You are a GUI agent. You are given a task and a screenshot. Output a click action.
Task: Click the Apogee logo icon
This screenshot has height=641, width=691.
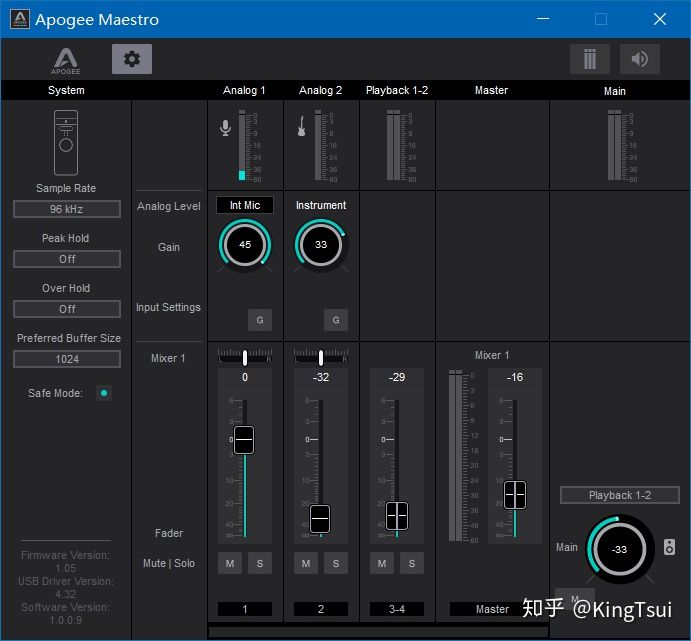pyautogui.click(x=66, y=61)
